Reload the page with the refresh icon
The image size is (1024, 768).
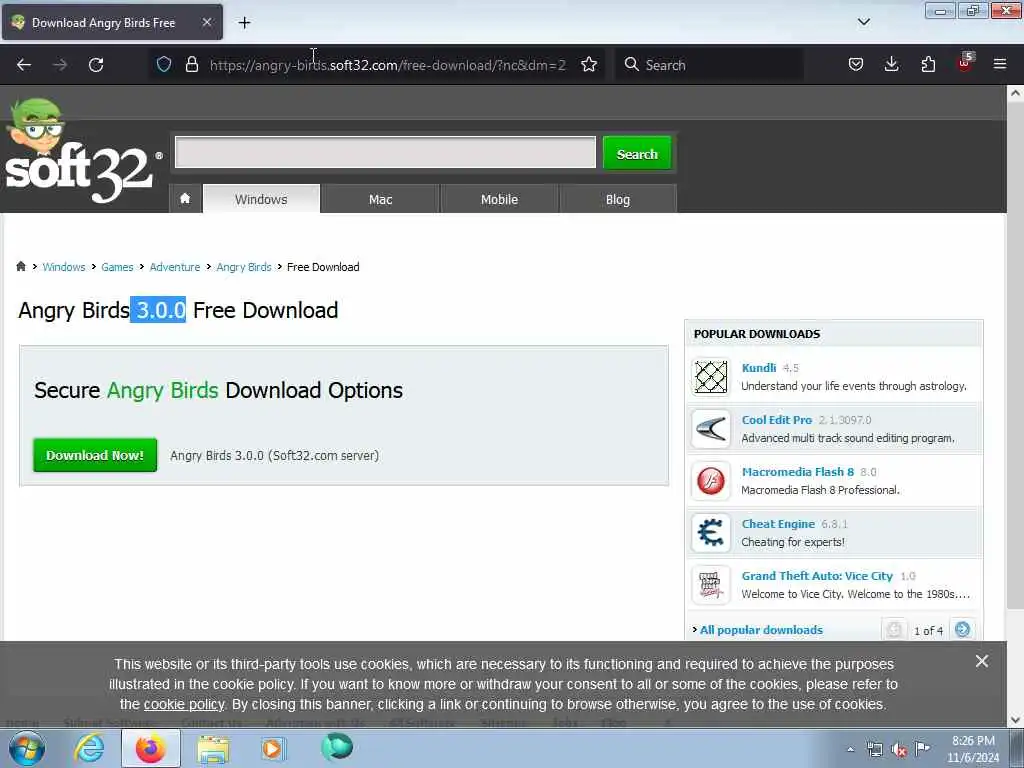point(96,65)
